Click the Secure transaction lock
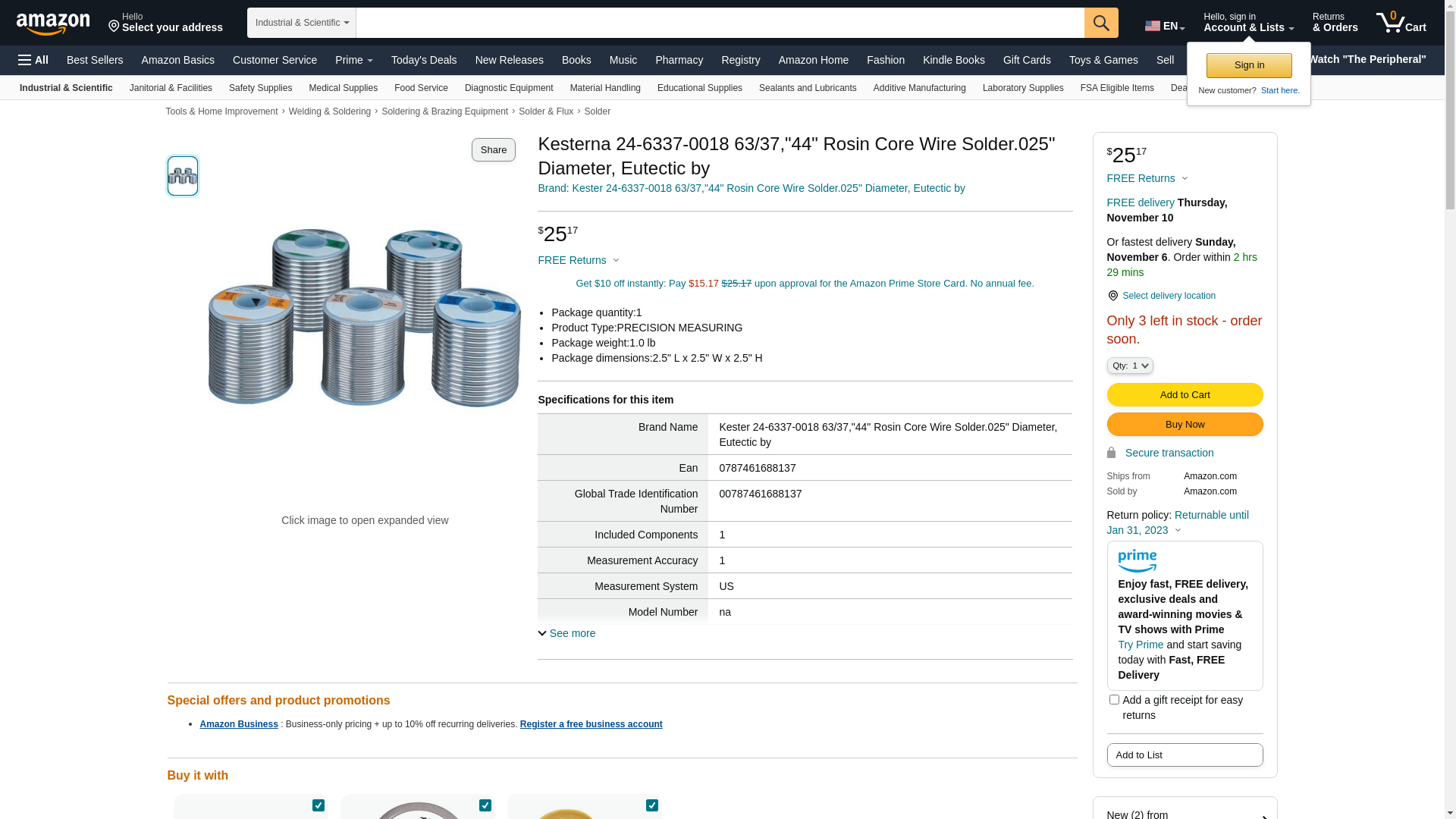The width and height of the screenshot is (1456, 819). pos(1112,453)
